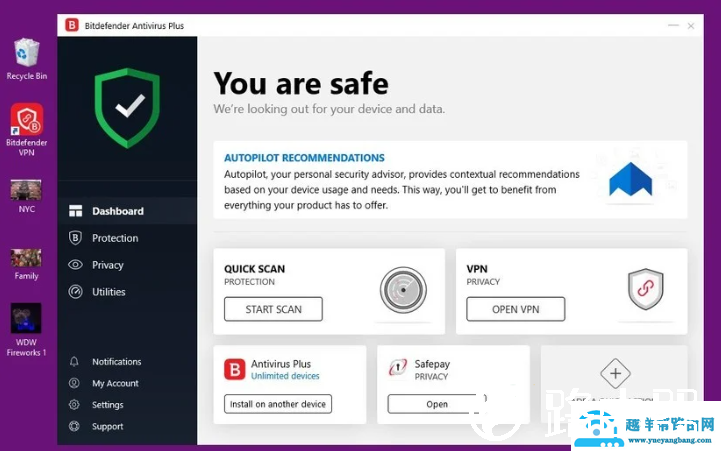The width and height of the screenshot is (721, 451).
Task: Switch to the Utilities section
Action: (x=127, y=291)
